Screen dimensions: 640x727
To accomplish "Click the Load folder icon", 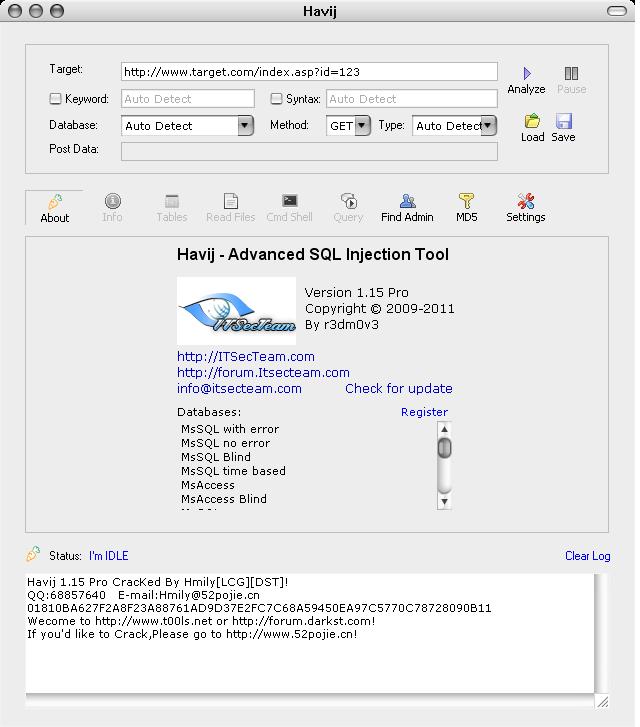I will pos(532,121).
